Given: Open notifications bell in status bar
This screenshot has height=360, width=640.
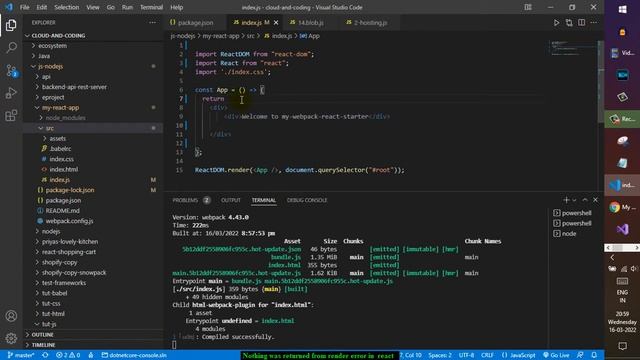Looking at the screenshot, I should click(594, 355).
